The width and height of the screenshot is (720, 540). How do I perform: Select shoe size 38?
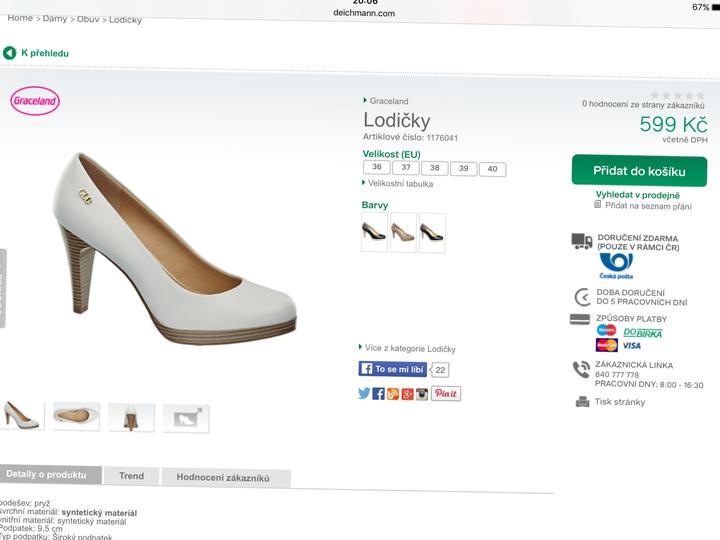pos(435,169)
